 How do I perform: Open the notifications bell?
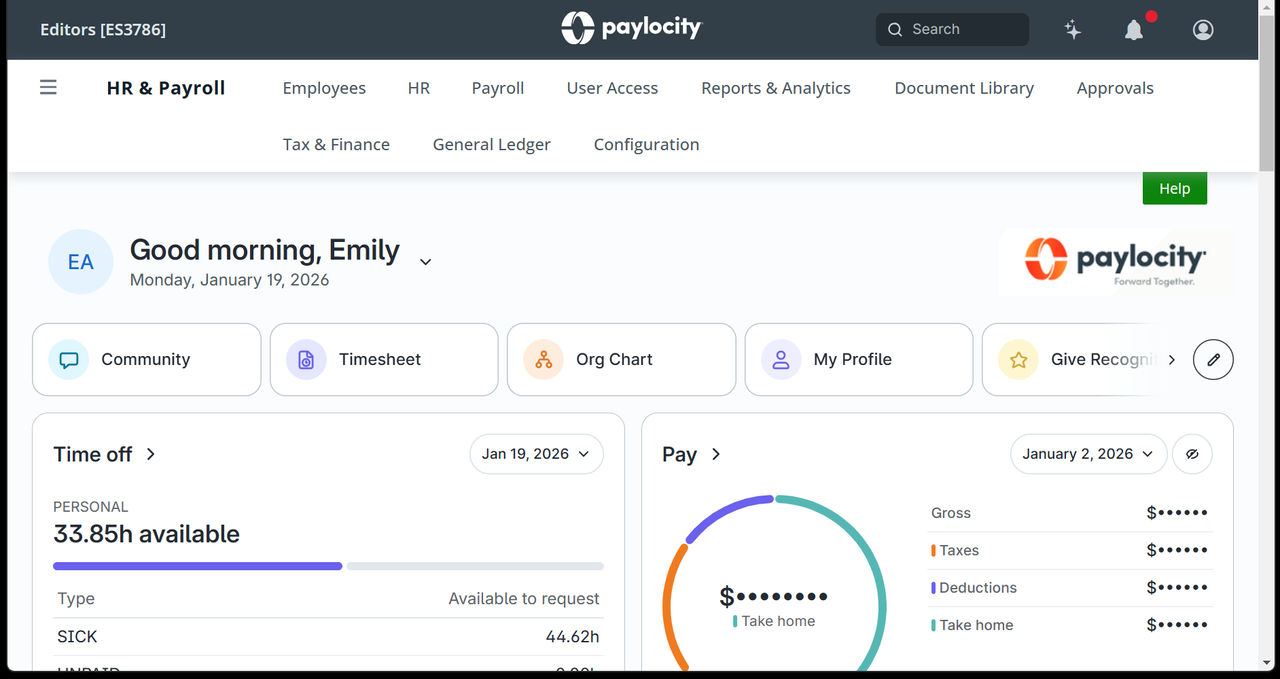[x=1133, y=30]
